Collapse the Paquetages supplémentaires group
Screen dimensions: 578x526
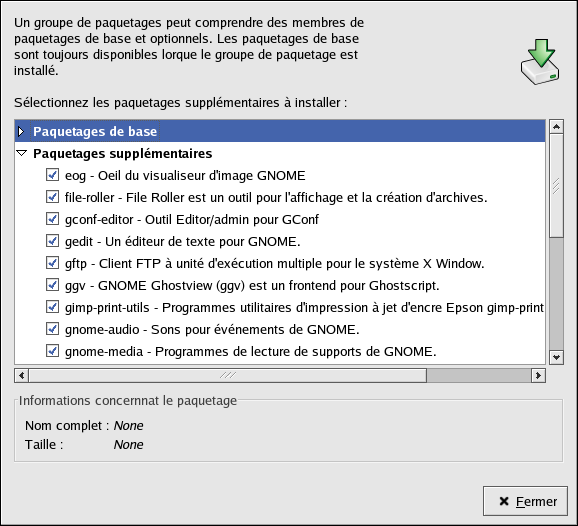coord(22,153)
